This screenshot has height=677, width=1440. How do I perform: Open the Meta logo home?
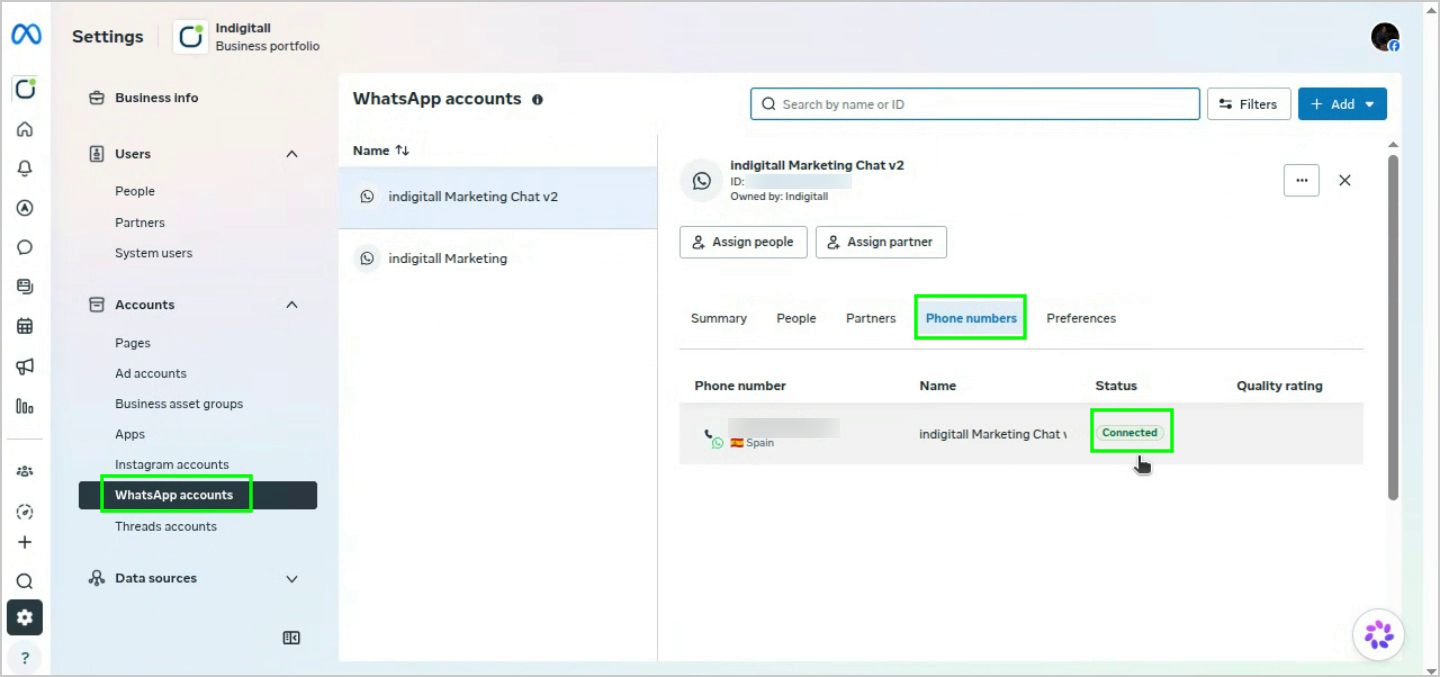pyautogui.click(x=25, y=36)
